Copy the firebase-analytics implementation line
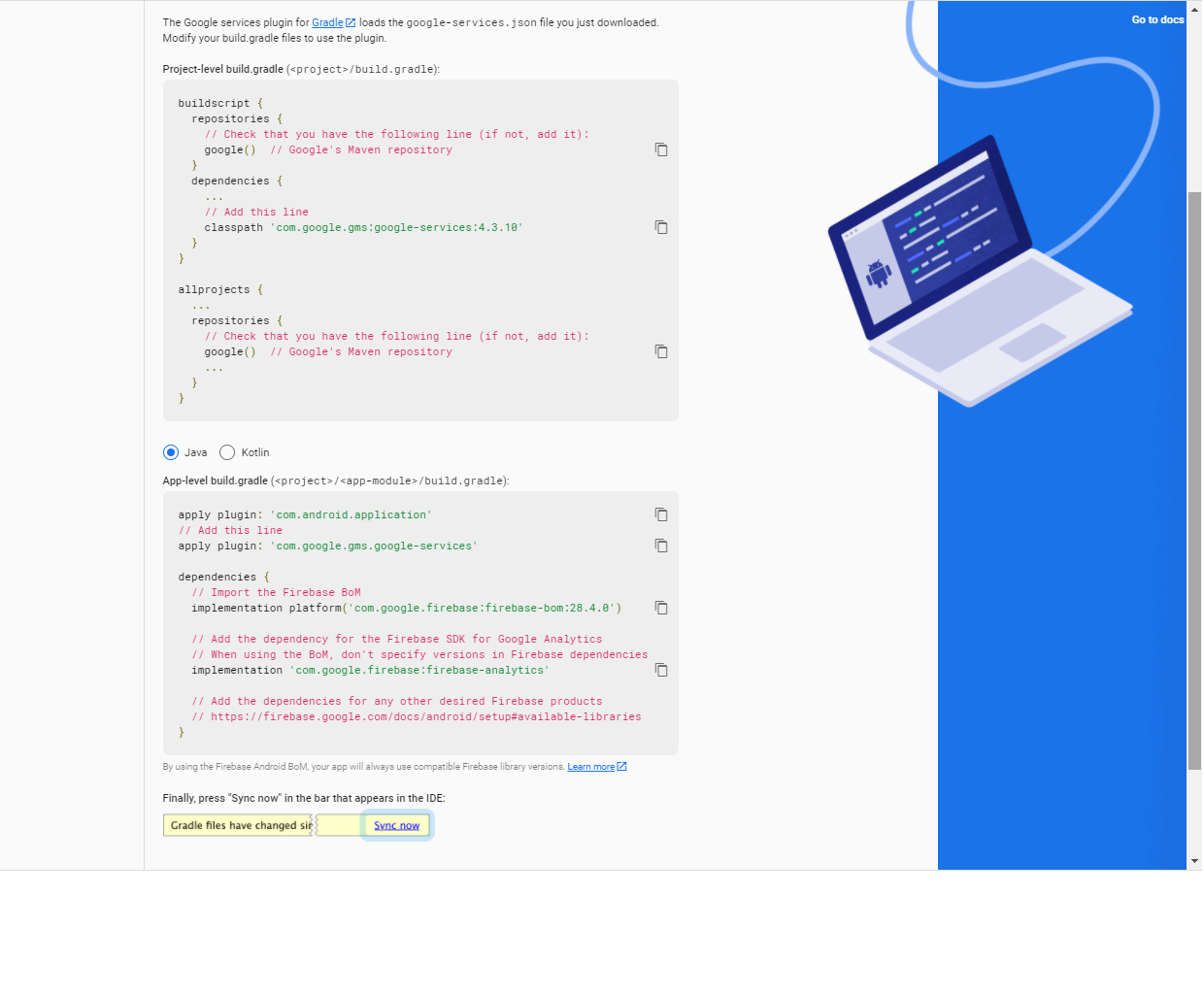This screenshot has height=994, width=1204. tap(661, 670)
